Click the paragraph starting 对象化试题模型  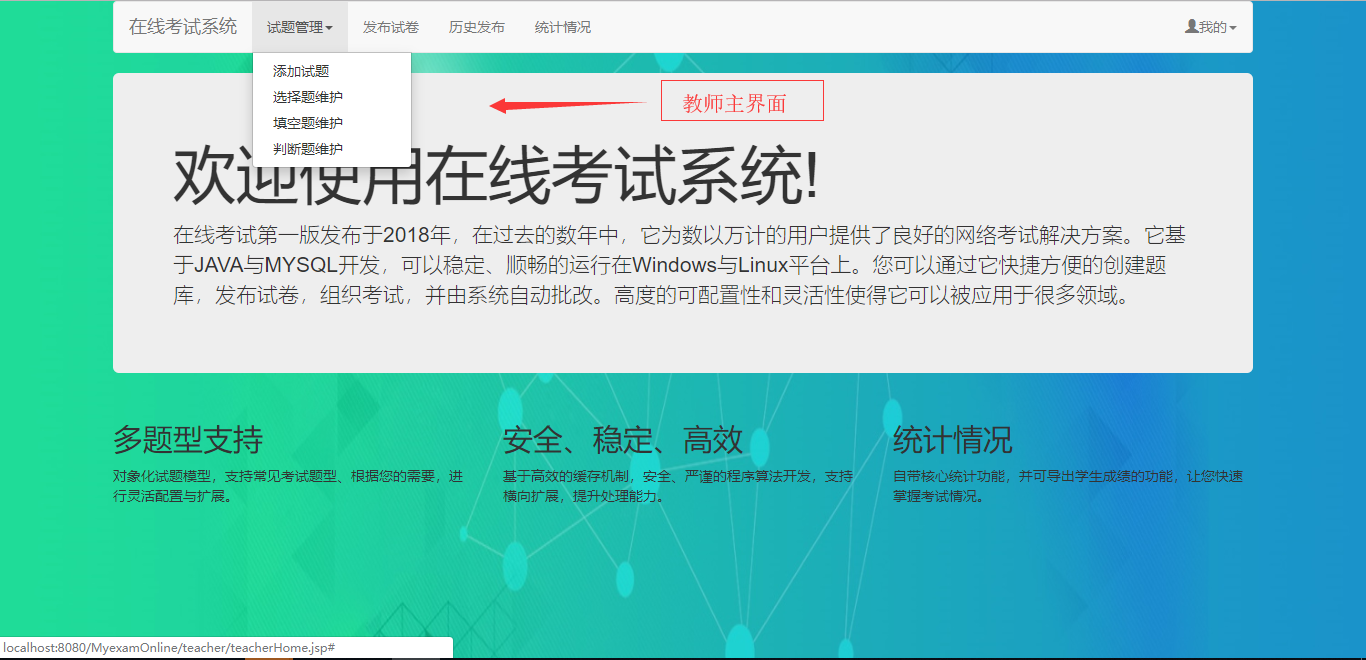point(288,486)
